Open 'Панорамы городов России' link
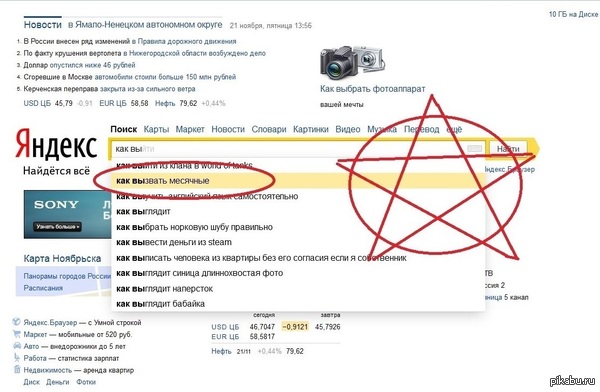The image size is (600, 392). pyautogui.click(x=67, y=276)
